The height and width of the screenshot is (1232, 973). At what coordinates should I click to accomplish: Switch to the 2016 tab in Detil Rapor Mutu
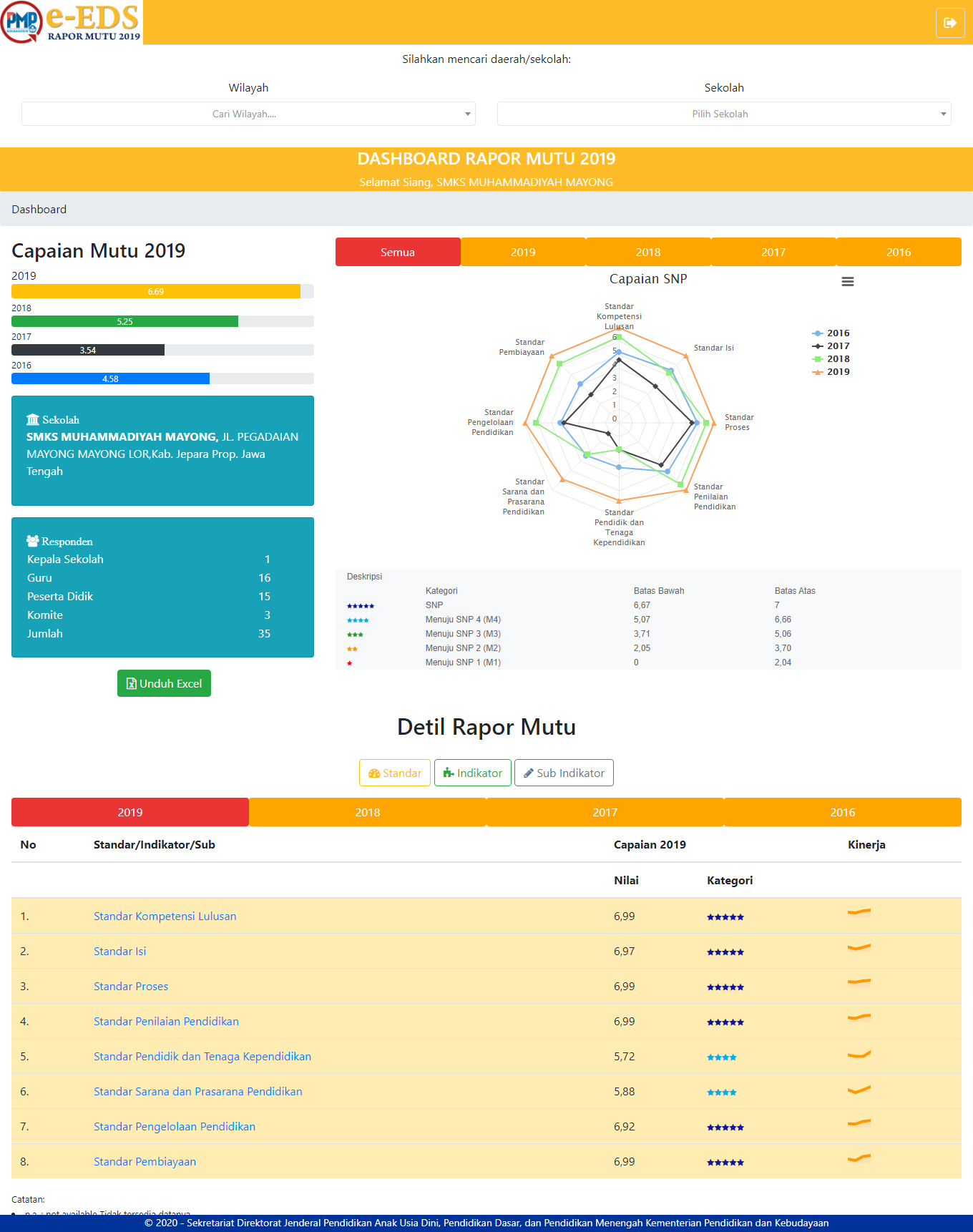[843, 812]
